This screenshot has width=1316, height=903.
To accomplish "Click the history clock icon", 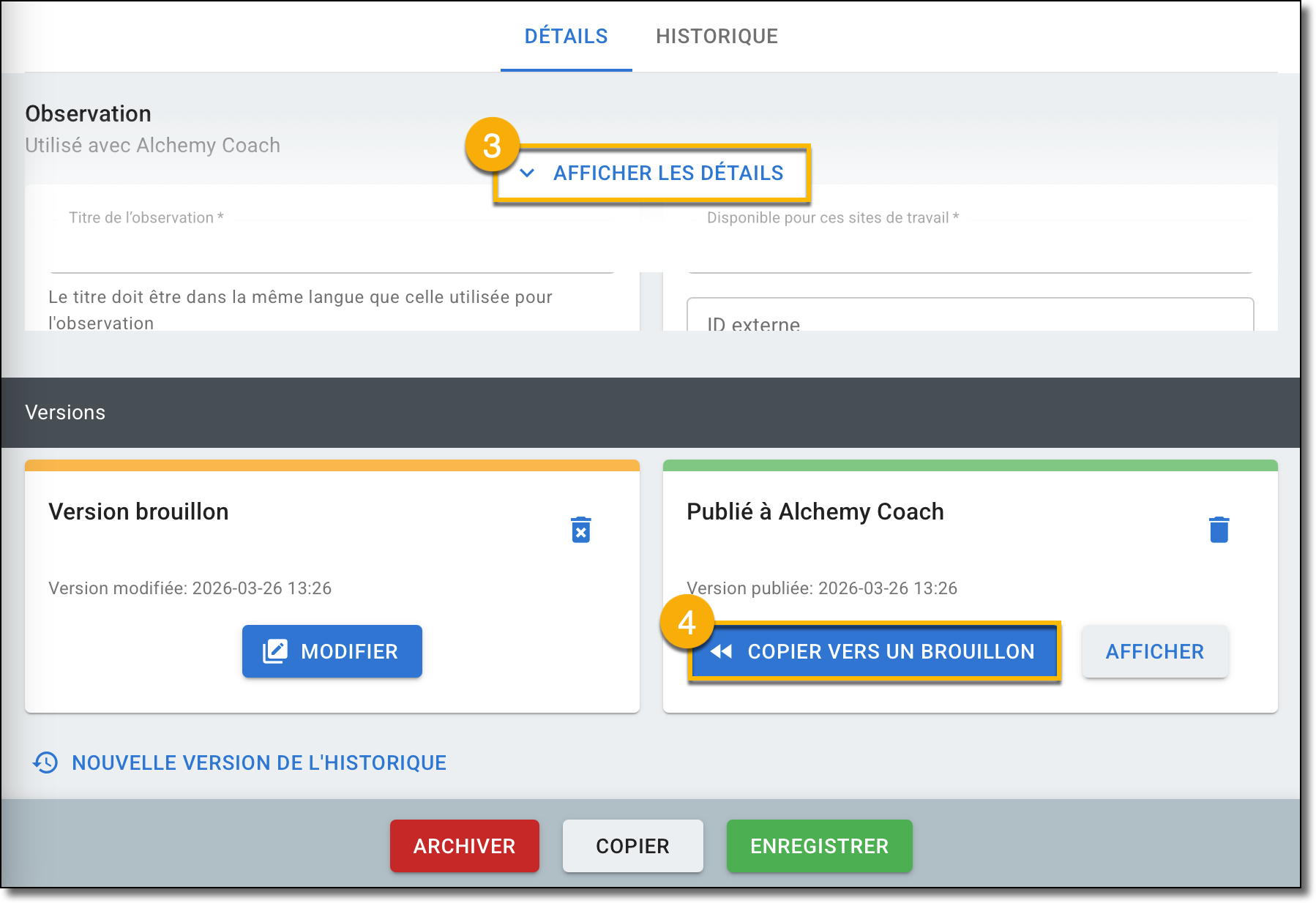I will click(x=45, y=763).
